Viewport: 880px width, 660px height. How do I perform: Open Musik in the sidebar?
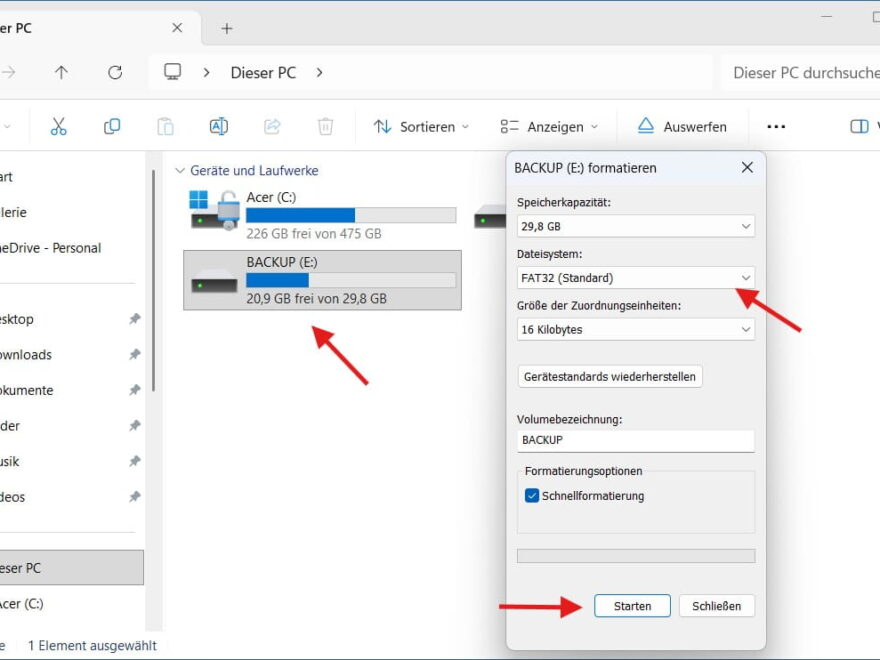coord(10,461)
